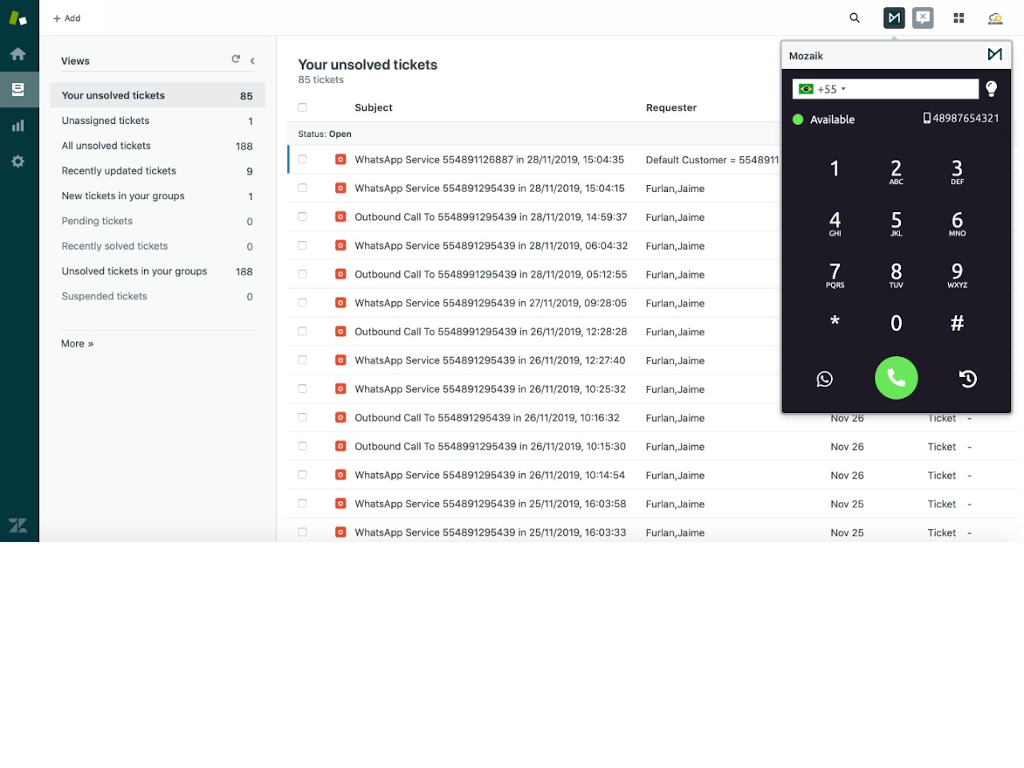Click the lightbulb icon in Mozaik
This screenshot has width=1024, height=768.
[991, 89]
